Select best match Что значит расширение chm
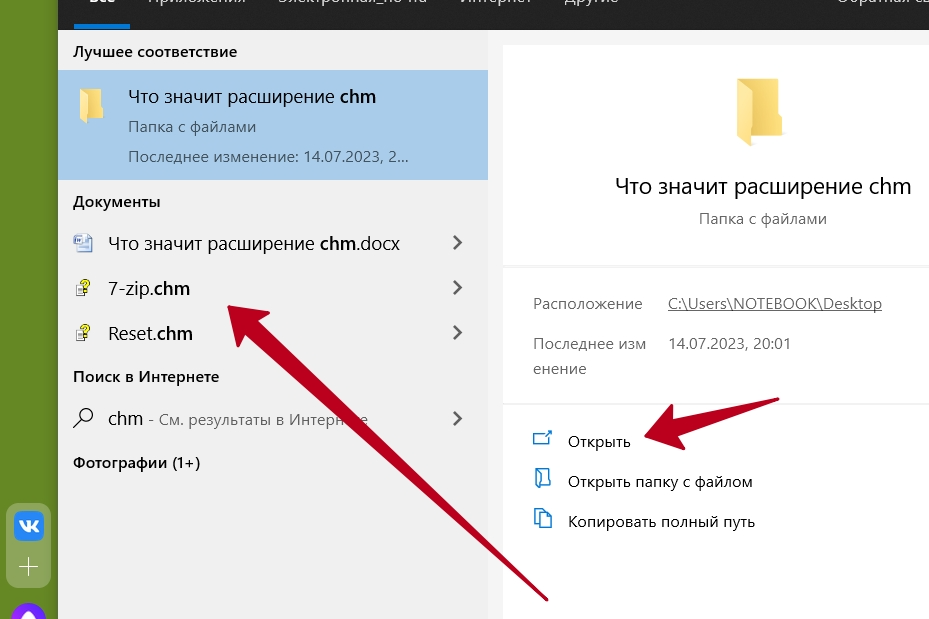Image resolution: width=929 pixels, height=619 pixels. click(273, 125)
